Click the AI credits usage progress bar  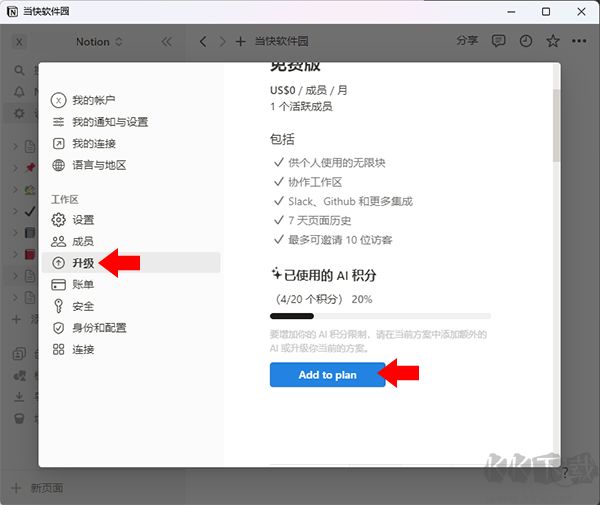[x=380, y=316]
